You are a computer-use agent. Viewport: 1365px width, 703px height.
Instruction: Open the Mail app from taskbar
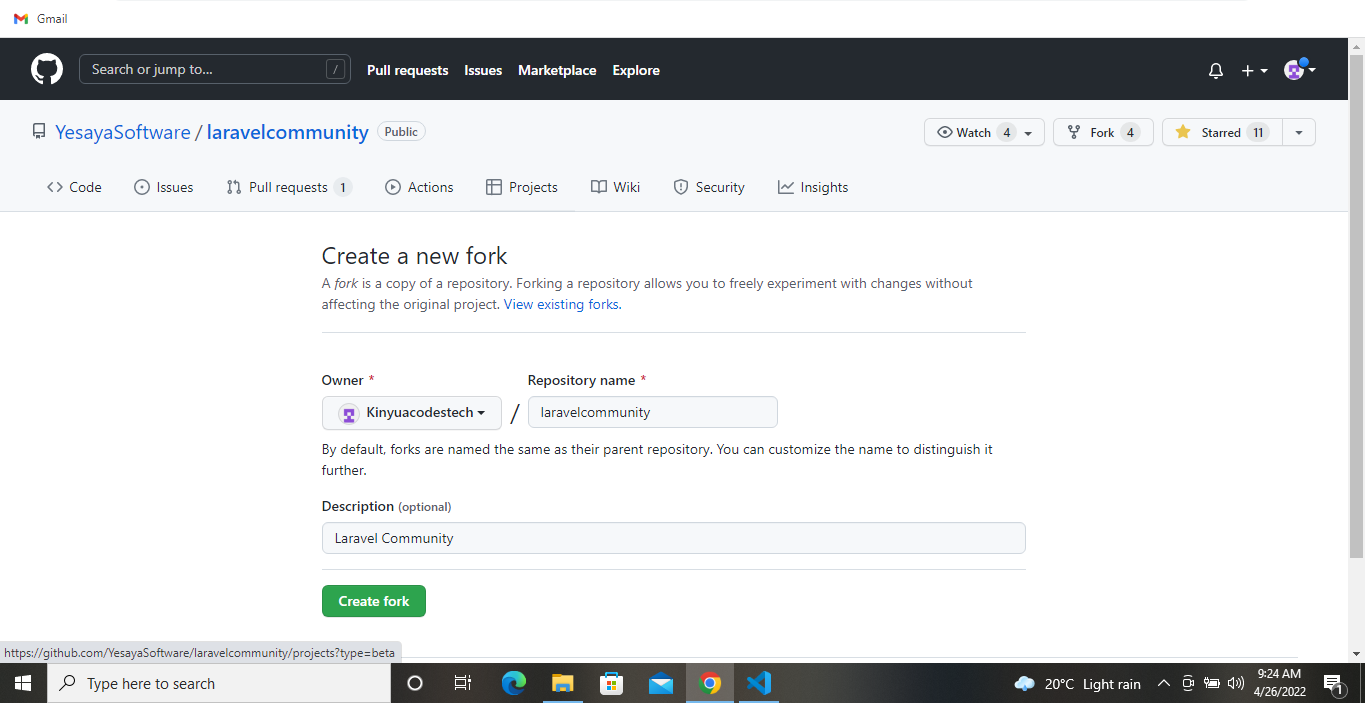pyautogui.click(x=660, y=684)
